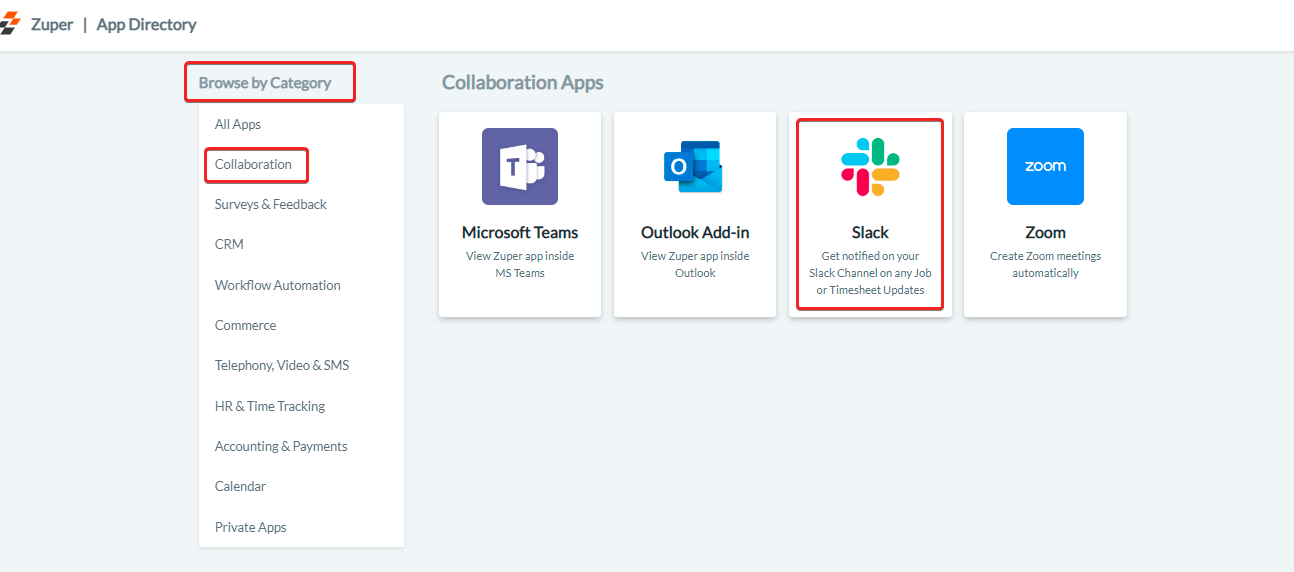Viewport: 1294px width, 572px height.
Task: Click the Zuper logo icon
Action: pyautogui.click(x=10, y=25)
